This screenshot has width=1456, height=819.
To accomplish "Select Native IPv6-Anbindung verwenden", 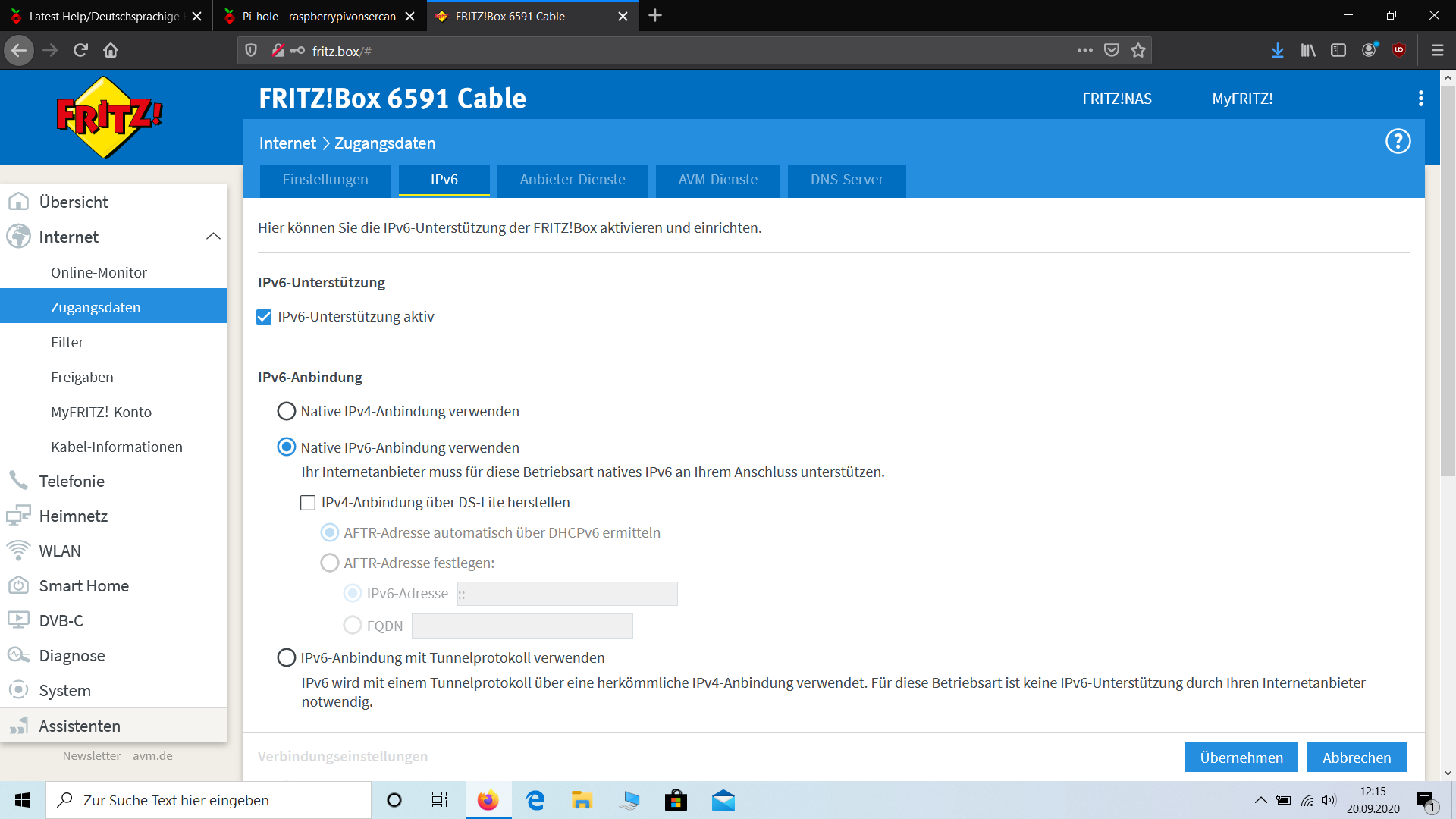I will tap(286, 447).
